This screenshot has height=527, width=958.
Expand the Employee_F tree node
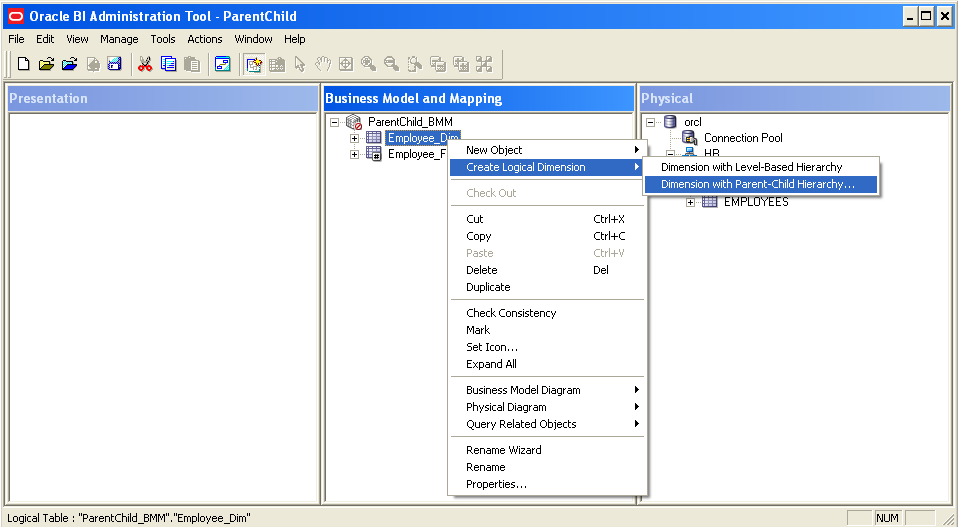tap(354, 154)
